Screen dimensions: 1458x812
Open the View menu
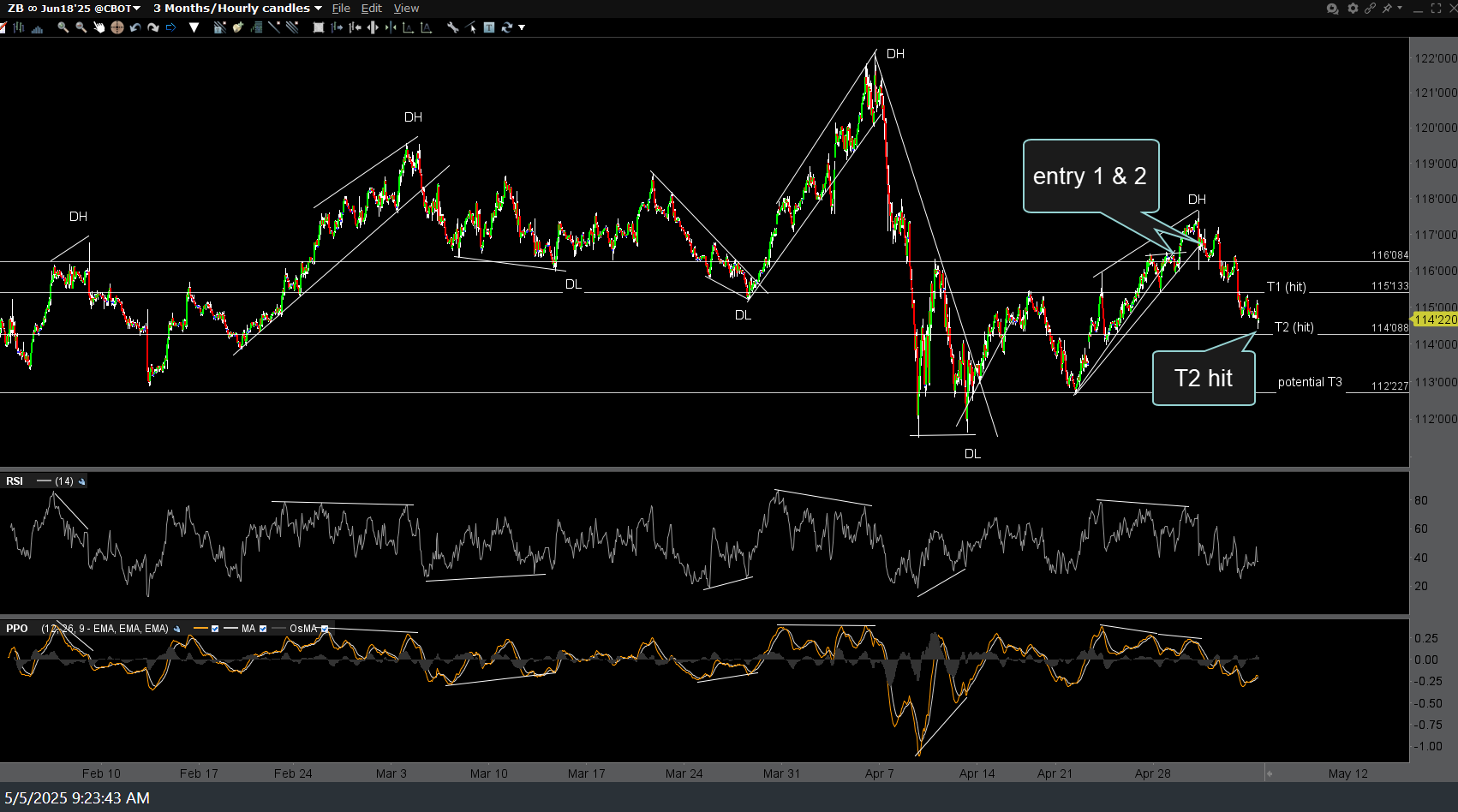click(x=406, y=9)
